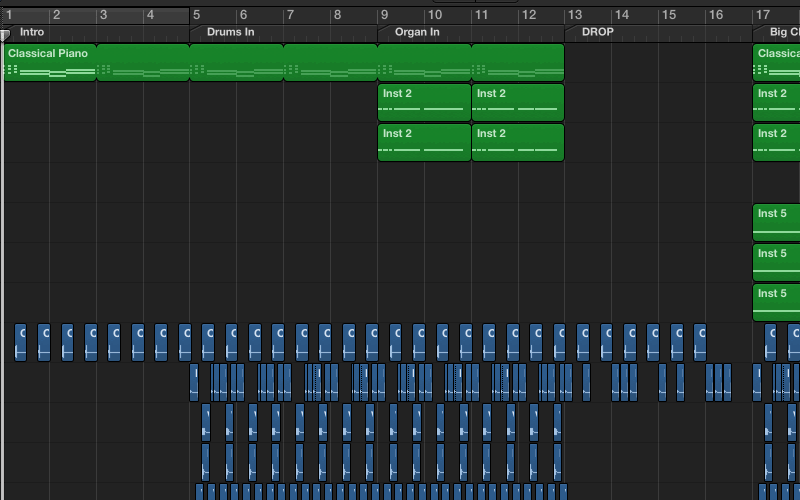This screenshot has height=500, width=800.
Task: Click bar number 9 in the ruler
Action: [385, 15]
